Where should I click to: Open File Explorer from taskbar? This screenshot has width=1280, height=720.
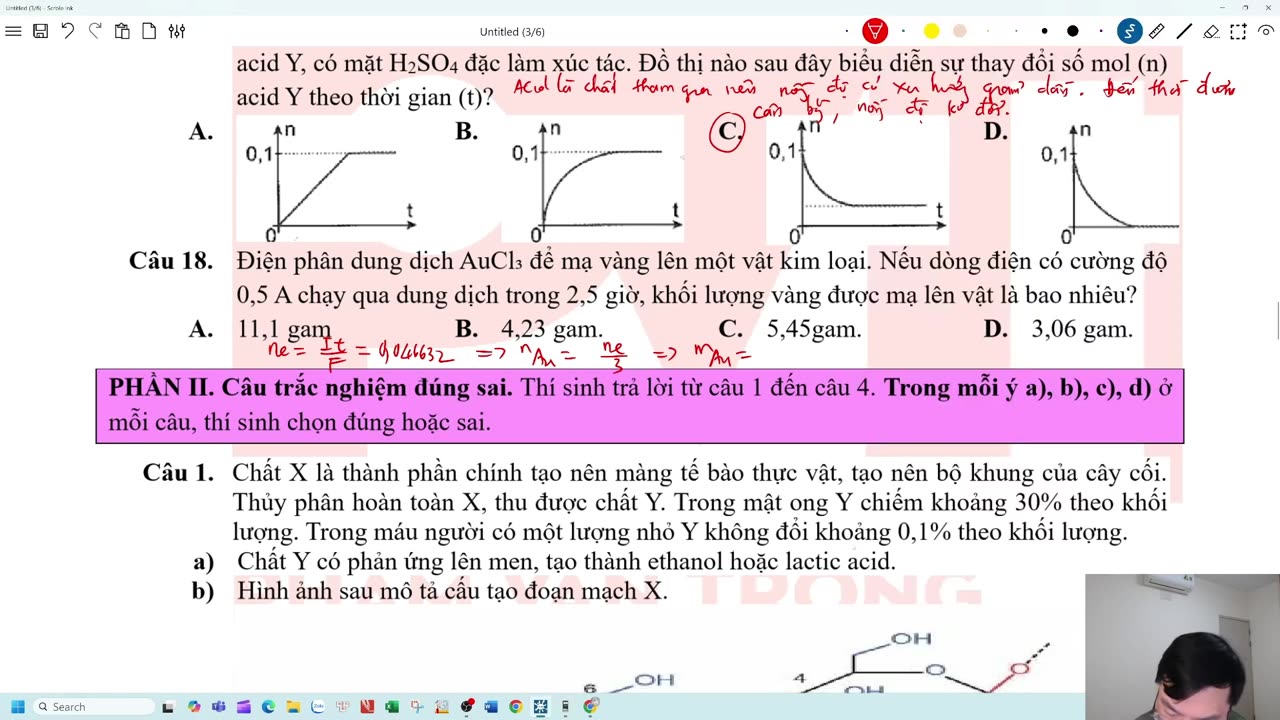click(293, 707)
